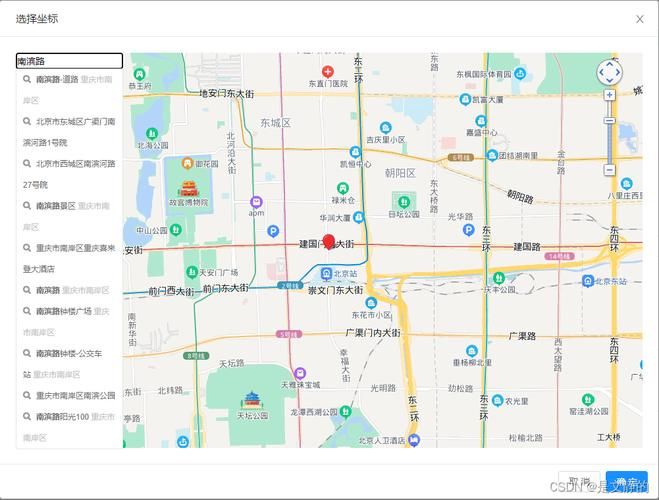659x500 pixels.
Task: Click the blue 确定 confirm button
Action: [627, 482]
